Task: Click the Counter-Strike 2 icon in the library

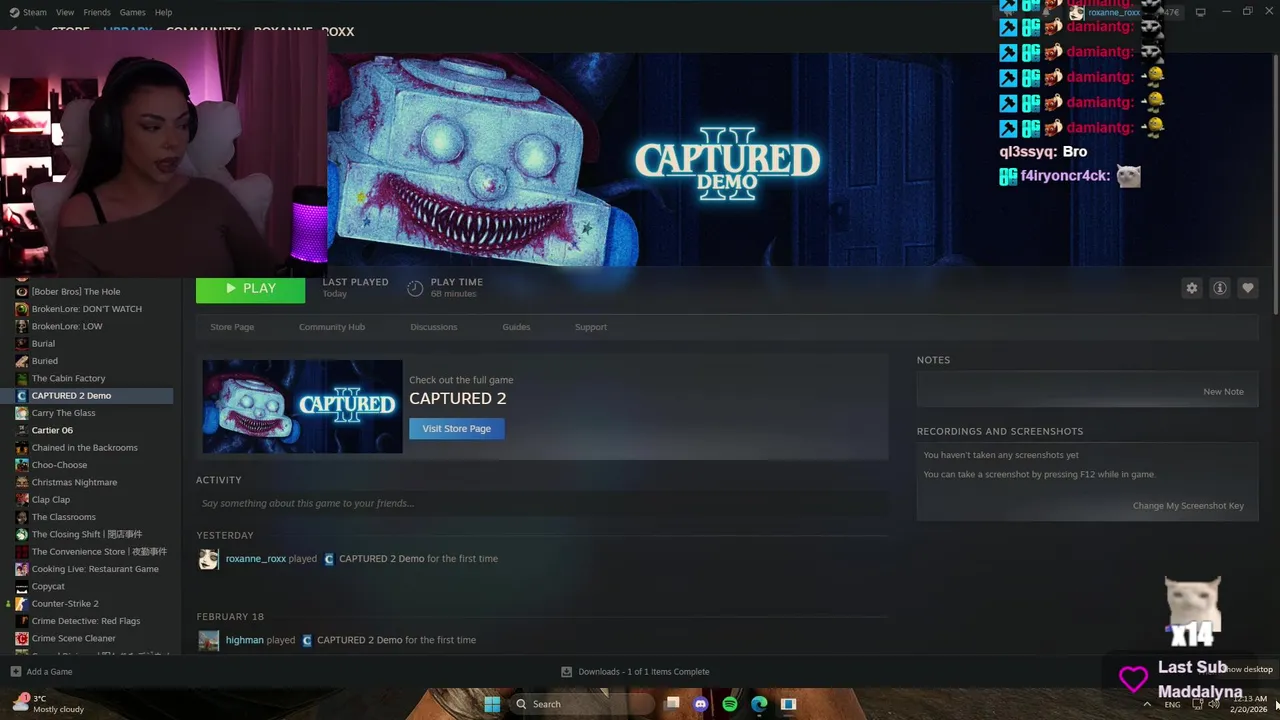Action: point(22,604)
